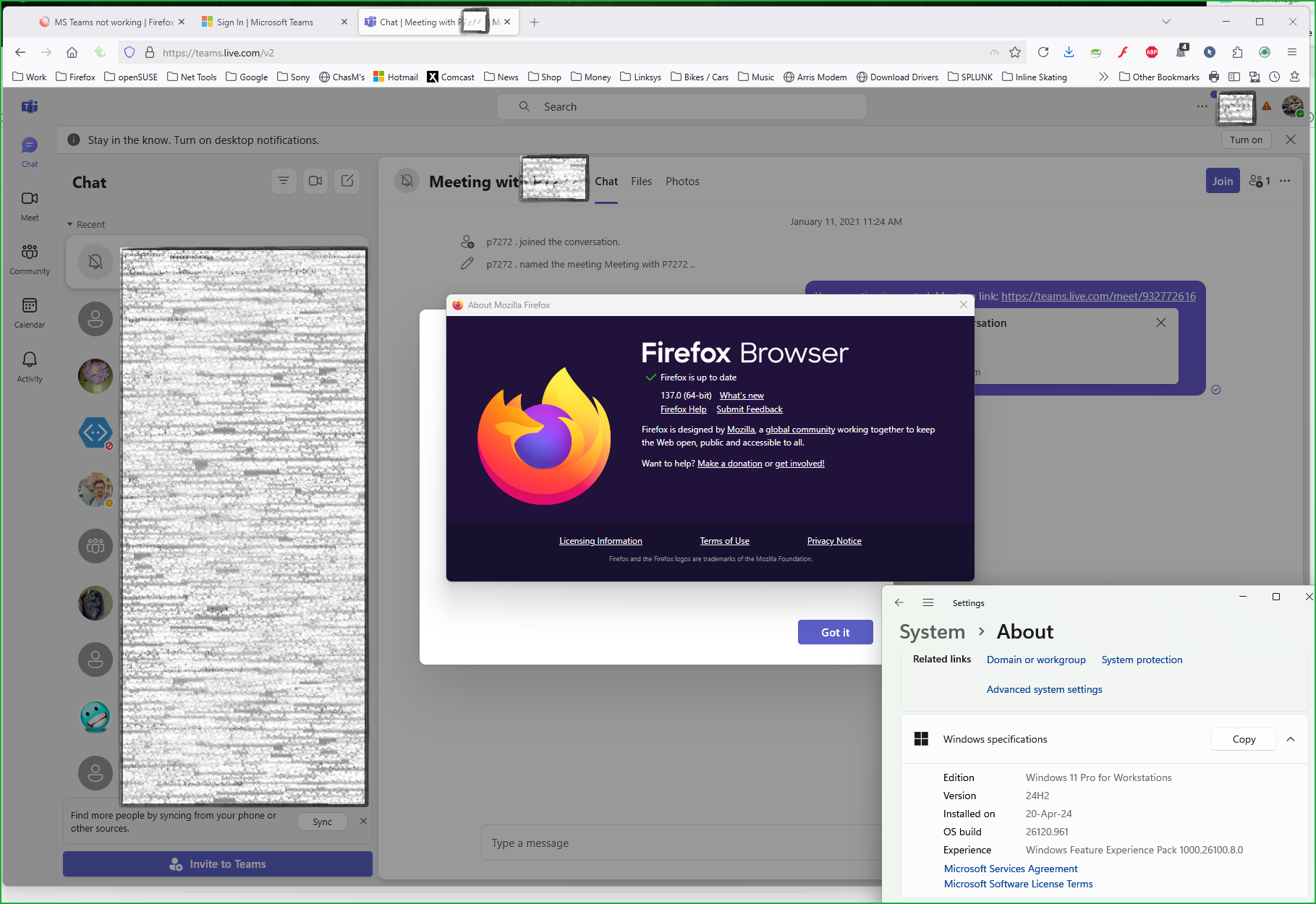
Task: Open Community in Teams sidebar
Action: click(30, 260)
